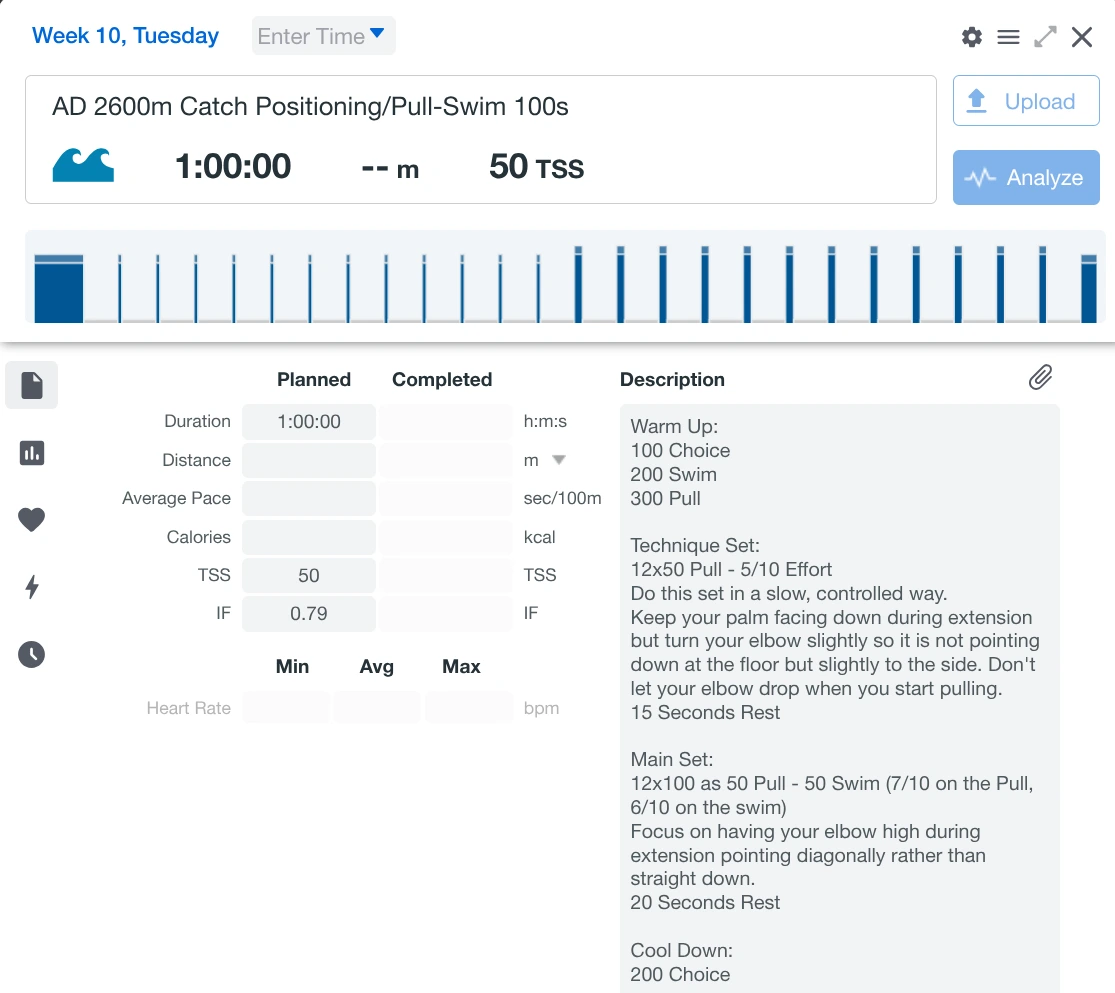1115x993 pixels.
Task: Expand the distance unit dropdown arrow
Action: (559, 460)
